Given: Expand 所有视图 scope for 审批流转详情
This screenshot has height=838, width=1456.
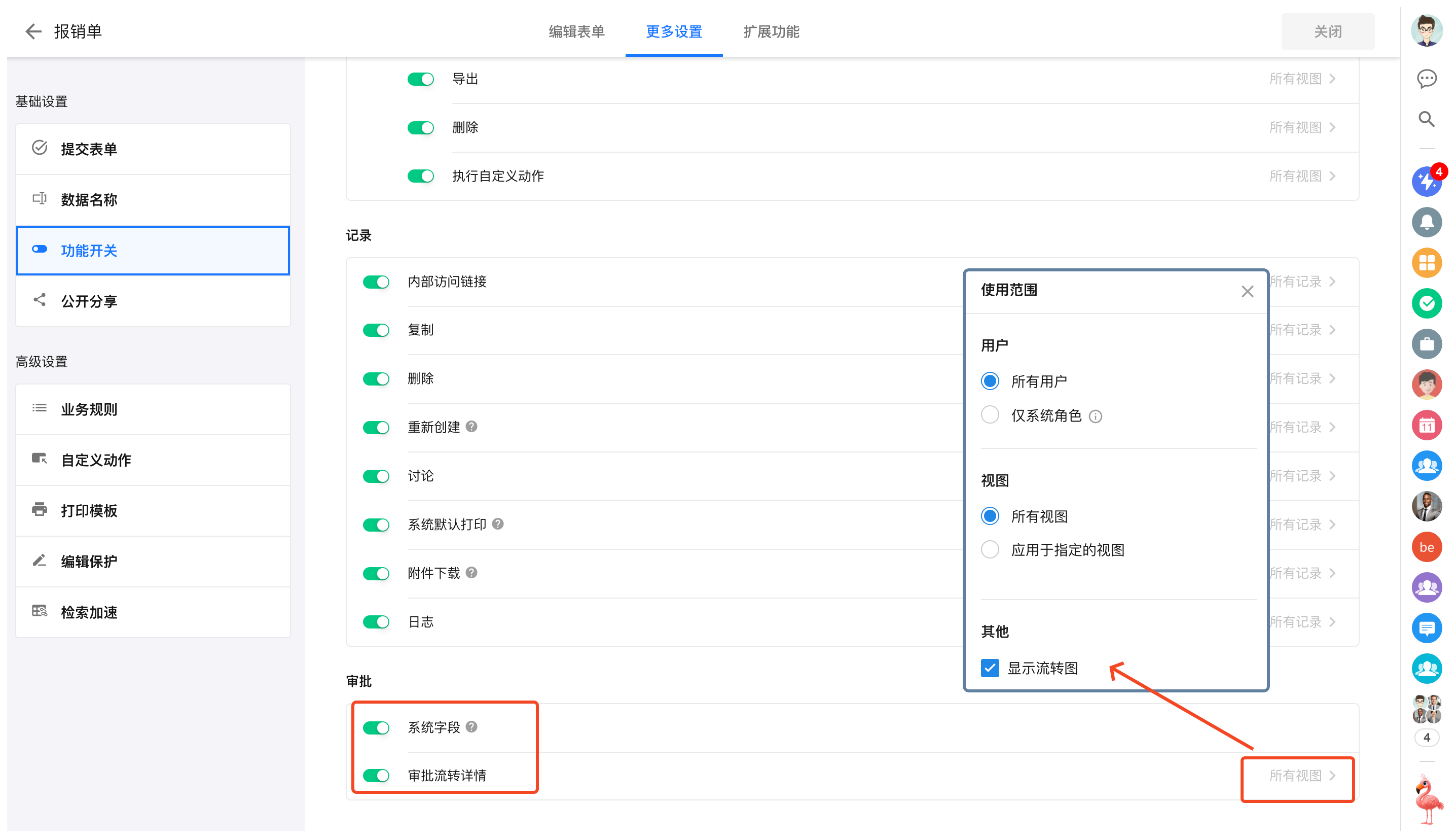Looking at the screenshot, I should coord(1302,776).
